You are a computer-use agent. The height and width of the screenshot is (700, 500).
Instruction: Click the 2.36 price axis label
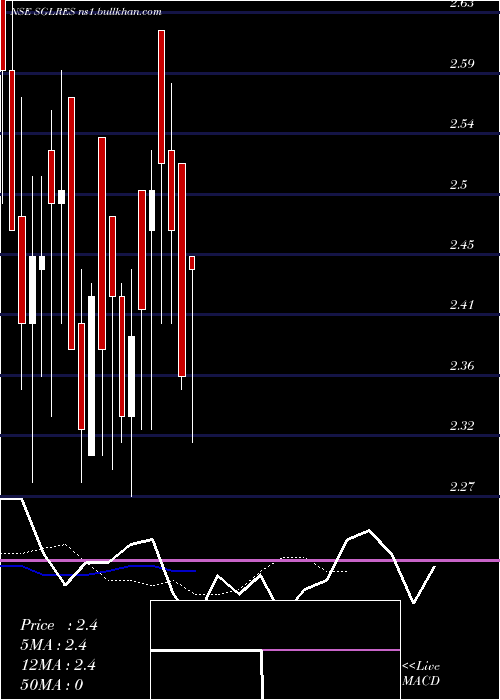coord(462,366)
